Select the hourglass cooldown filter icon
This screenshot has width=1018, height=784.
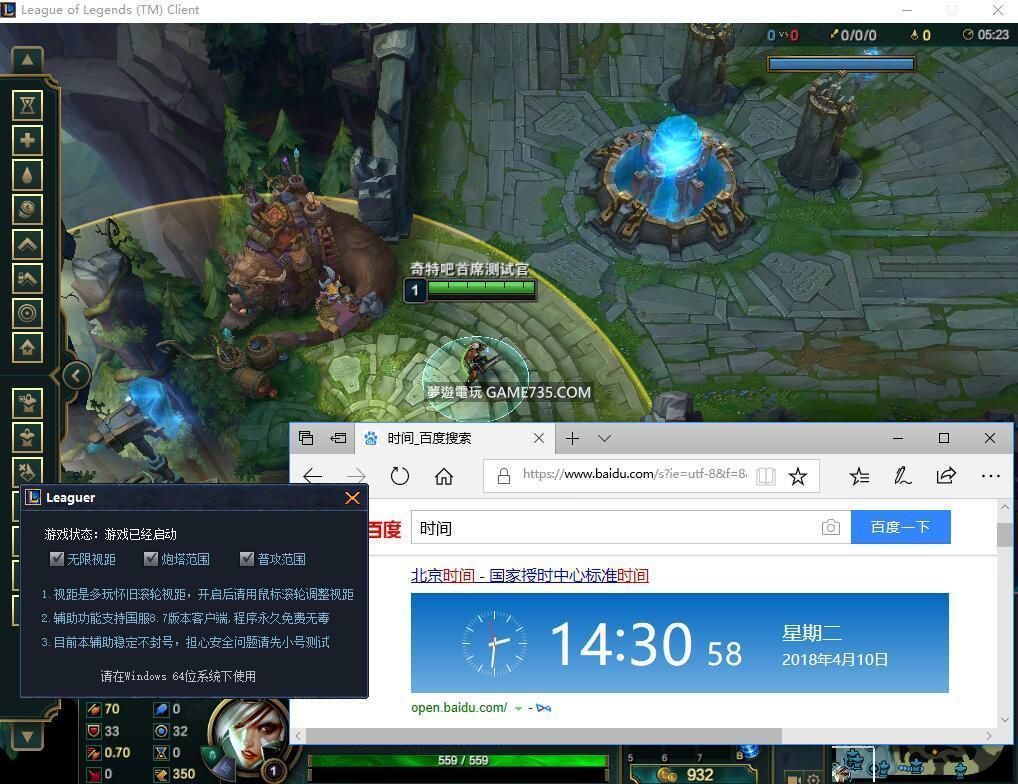pos(27,105)
